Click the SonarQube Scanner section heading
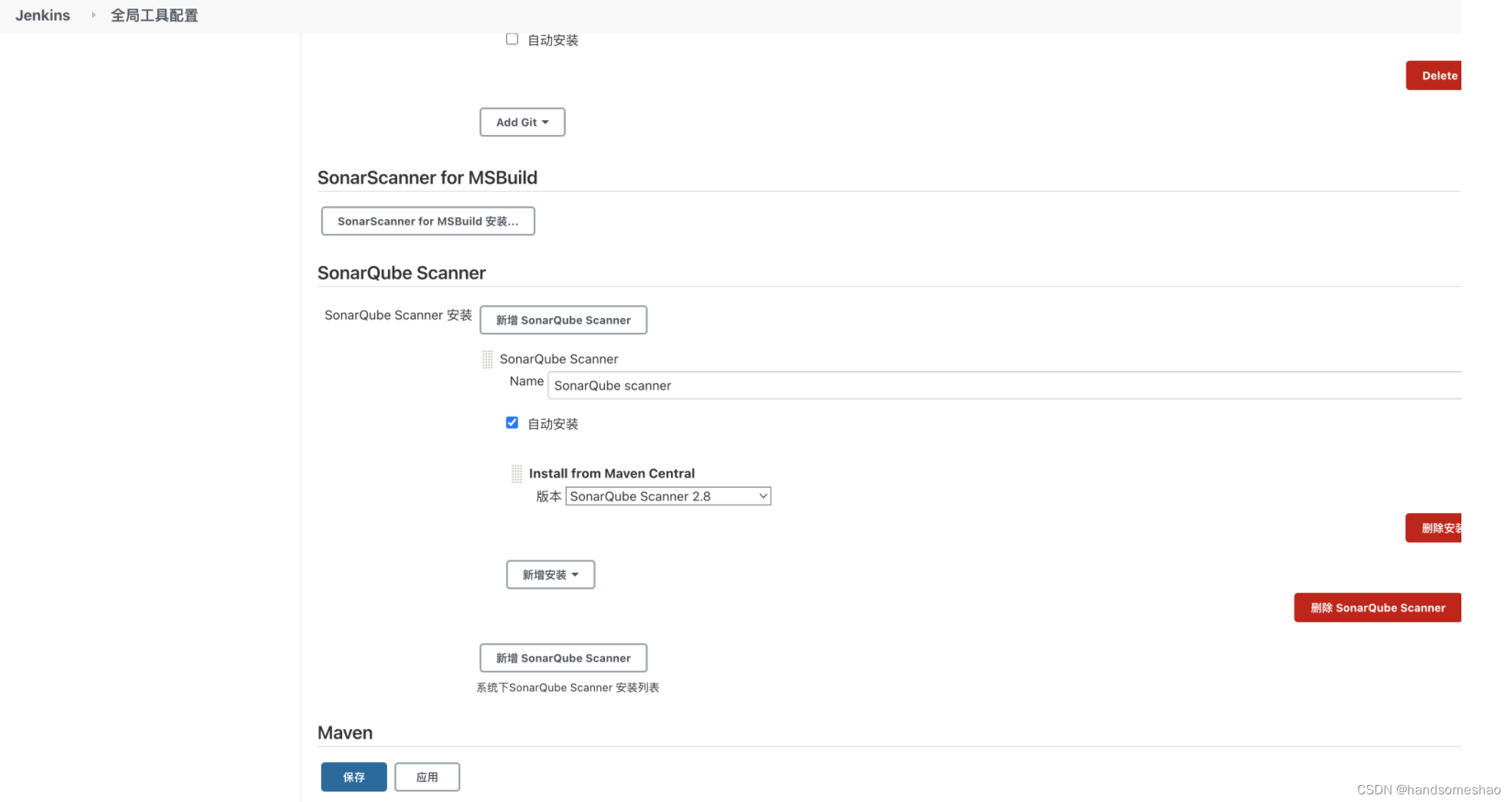The width and height of the screenshot is (1512, 802). click(402, 273)
